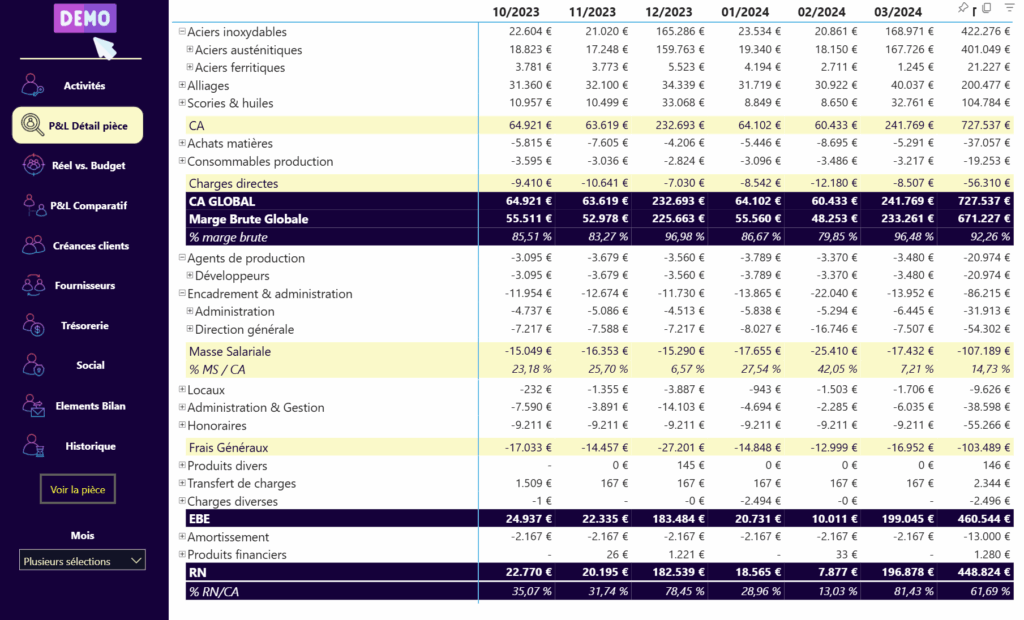Go to the P&L Comparatif page
1024x620 pixels.
pos(88,205)
